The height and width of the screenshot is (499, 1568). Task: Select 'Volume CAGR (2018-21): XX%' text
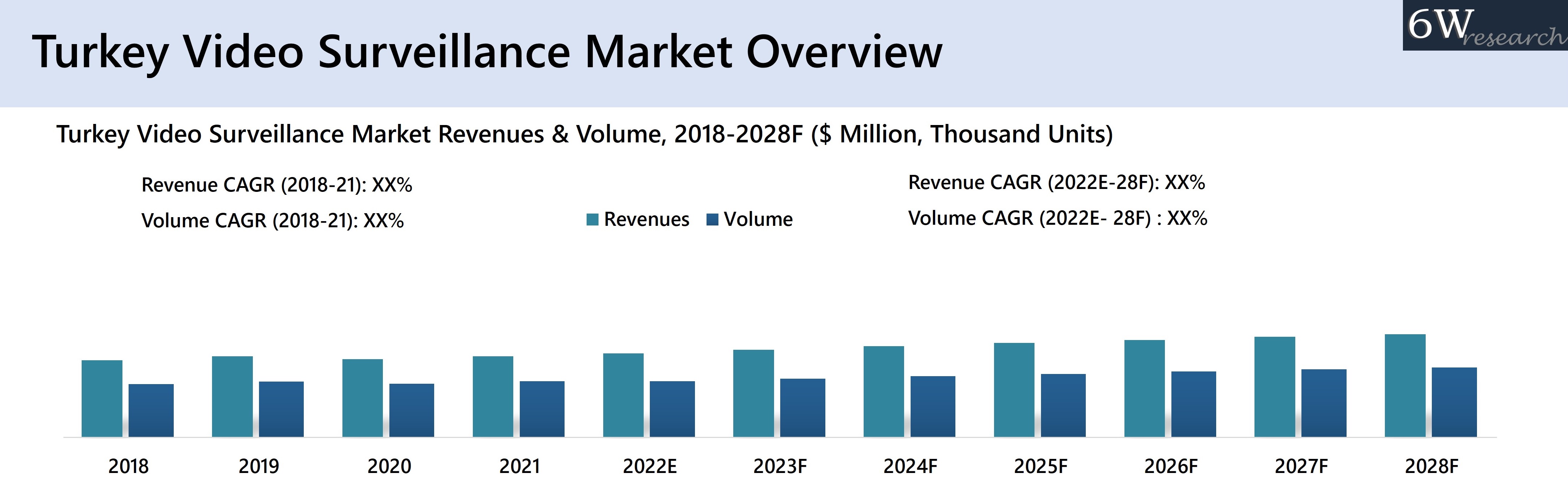273,220
